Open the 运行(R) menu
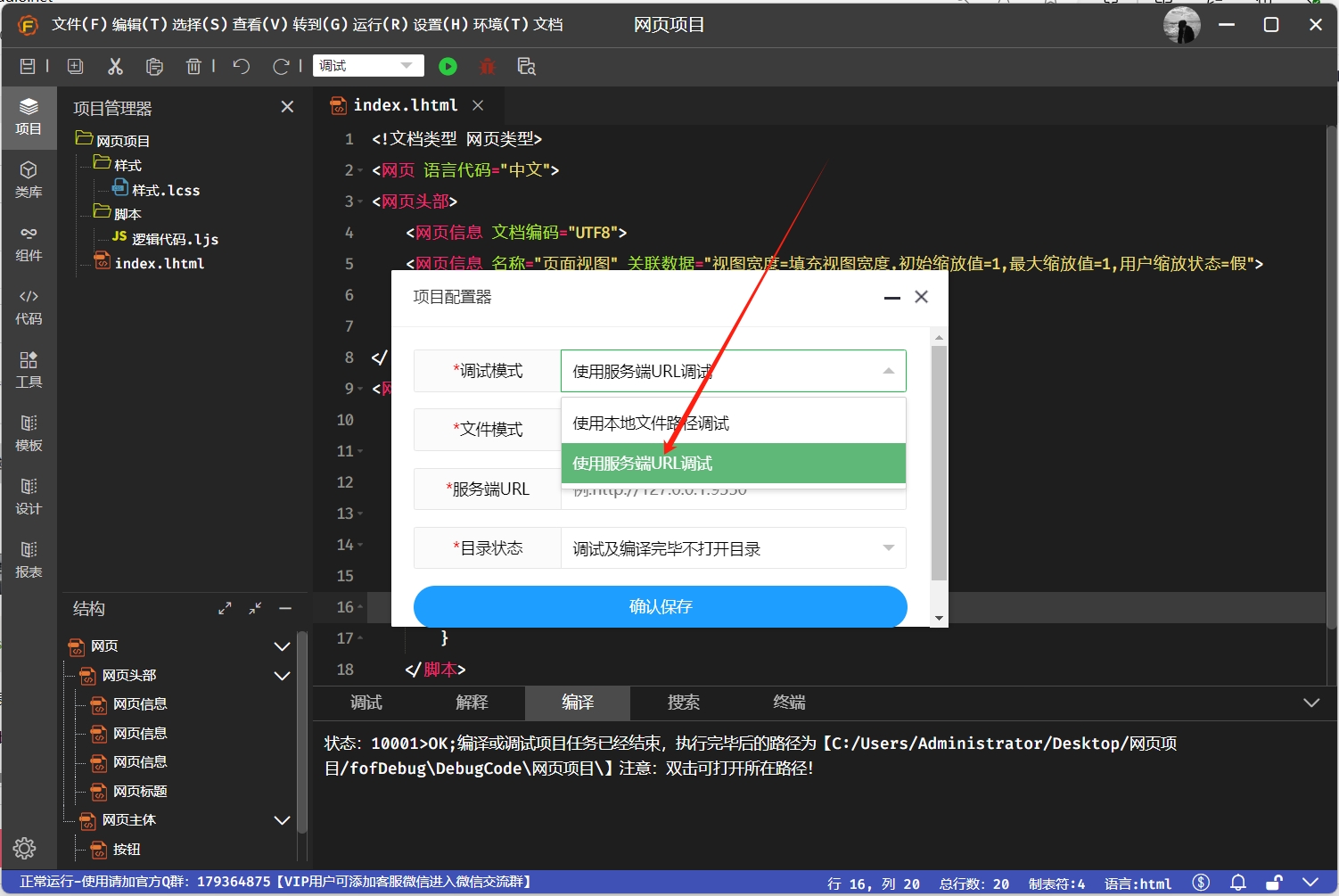The image size is (1339, 896). point(380,25)
